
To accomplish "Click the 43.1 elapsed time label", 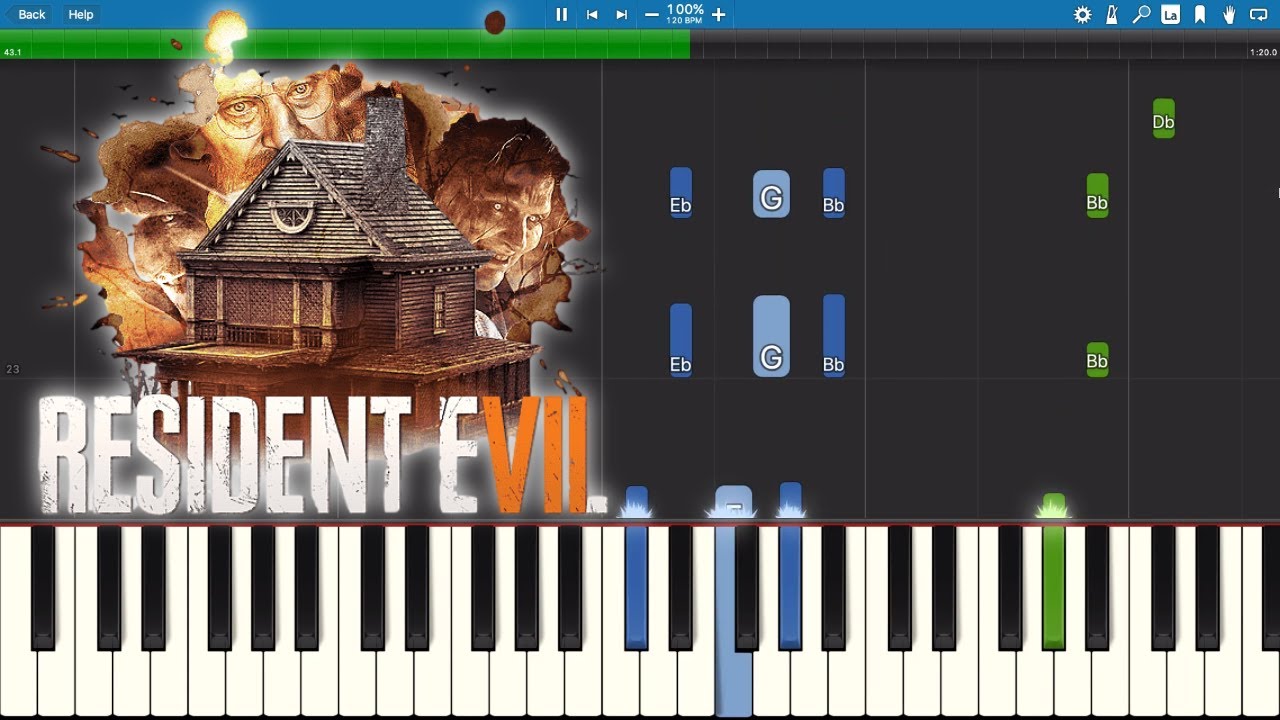I will point(13,52).
